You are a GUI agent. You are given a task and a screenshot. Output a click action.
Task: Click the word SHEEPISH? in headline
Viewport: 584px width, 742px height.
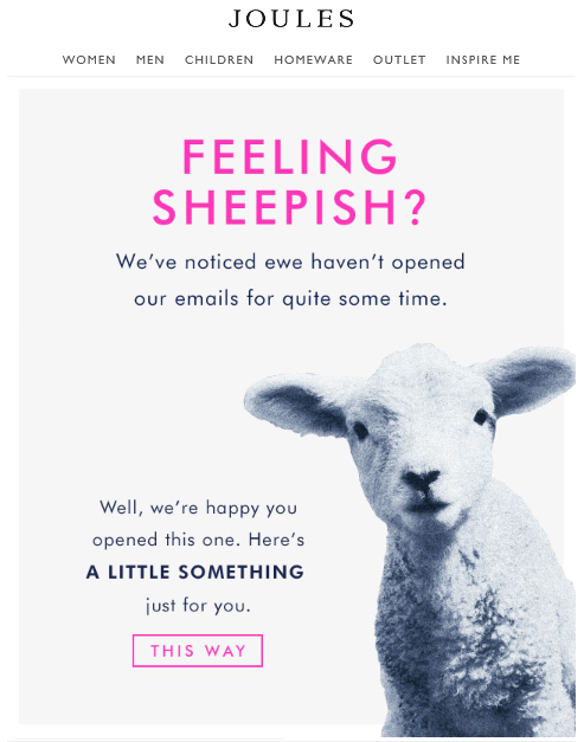click(x=290, y=207)
